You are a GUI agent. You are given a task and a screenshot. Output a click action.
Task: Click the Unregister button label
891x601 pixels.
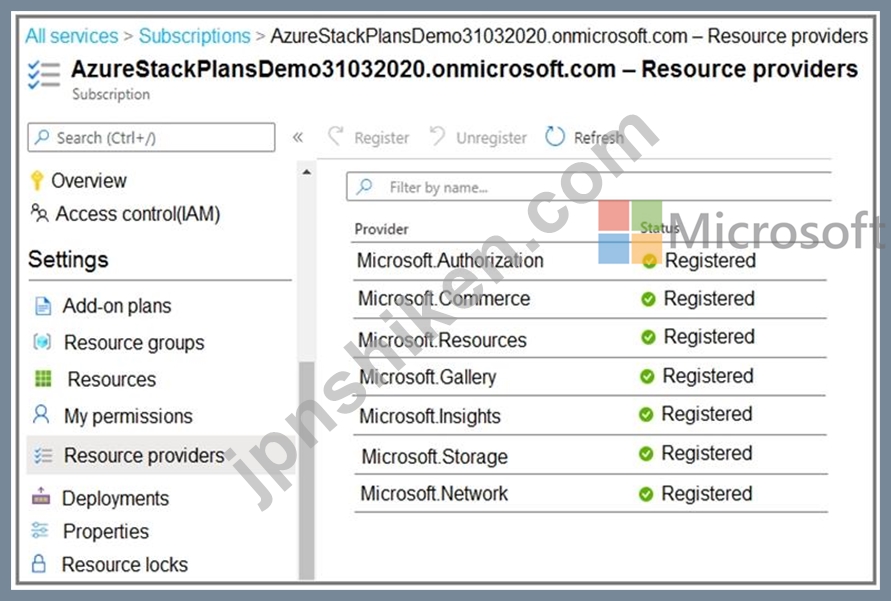pos(492,137)
